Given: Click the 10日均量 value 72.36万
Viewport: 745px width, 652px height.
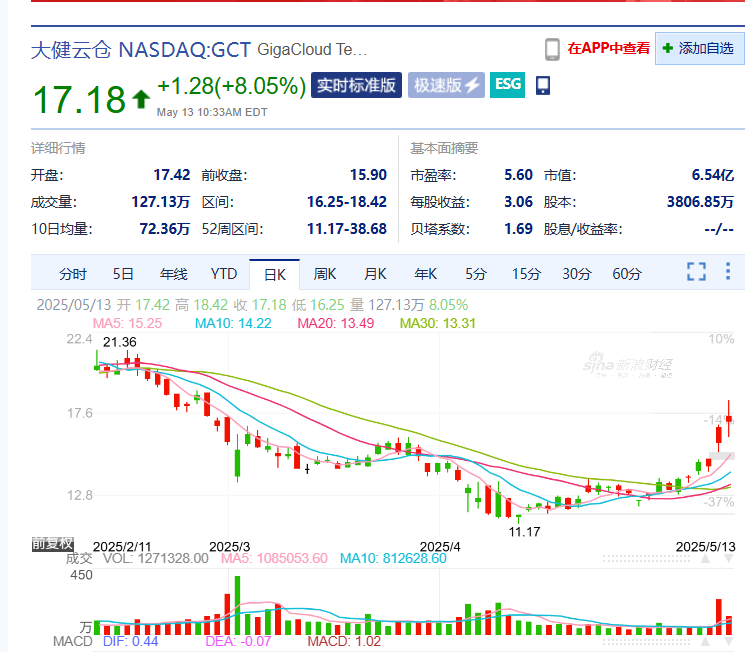Looking at the screenshot, I should 164,229.
